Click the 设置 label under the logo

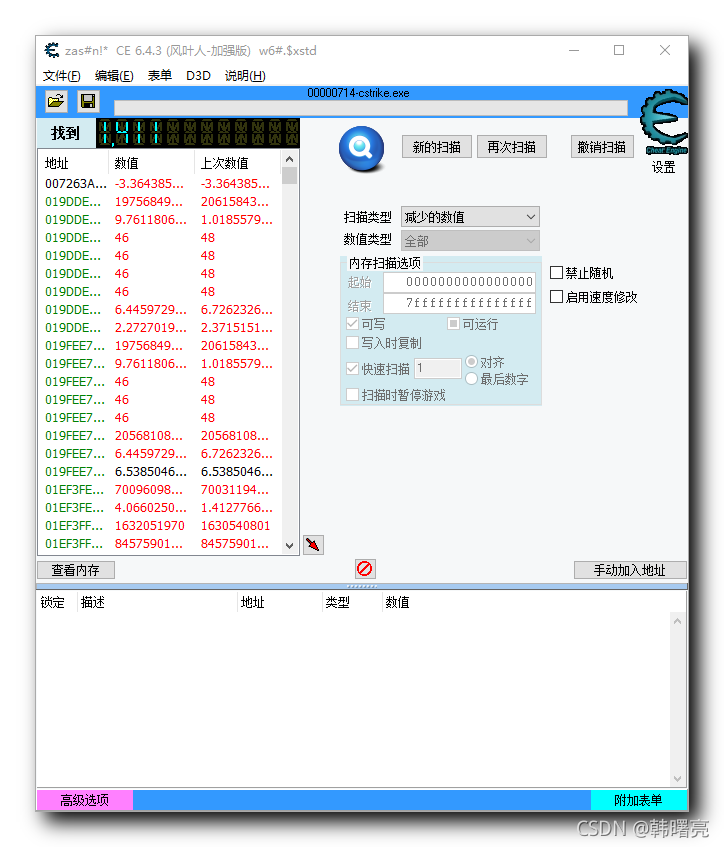[663, 167]
